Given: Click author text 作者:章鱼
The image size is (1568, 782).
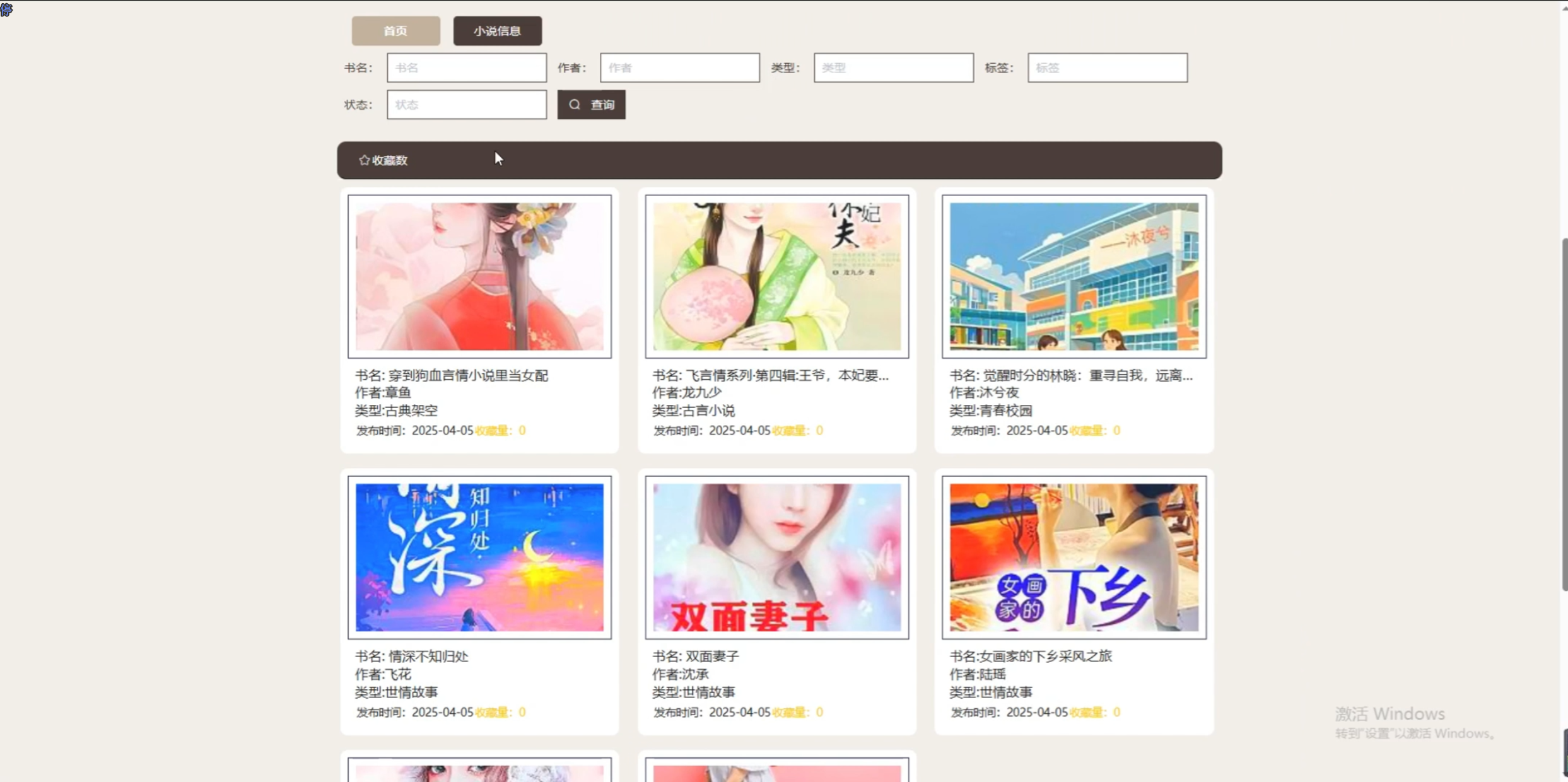Looking at the screenshot, I should [x=383, y=393].
